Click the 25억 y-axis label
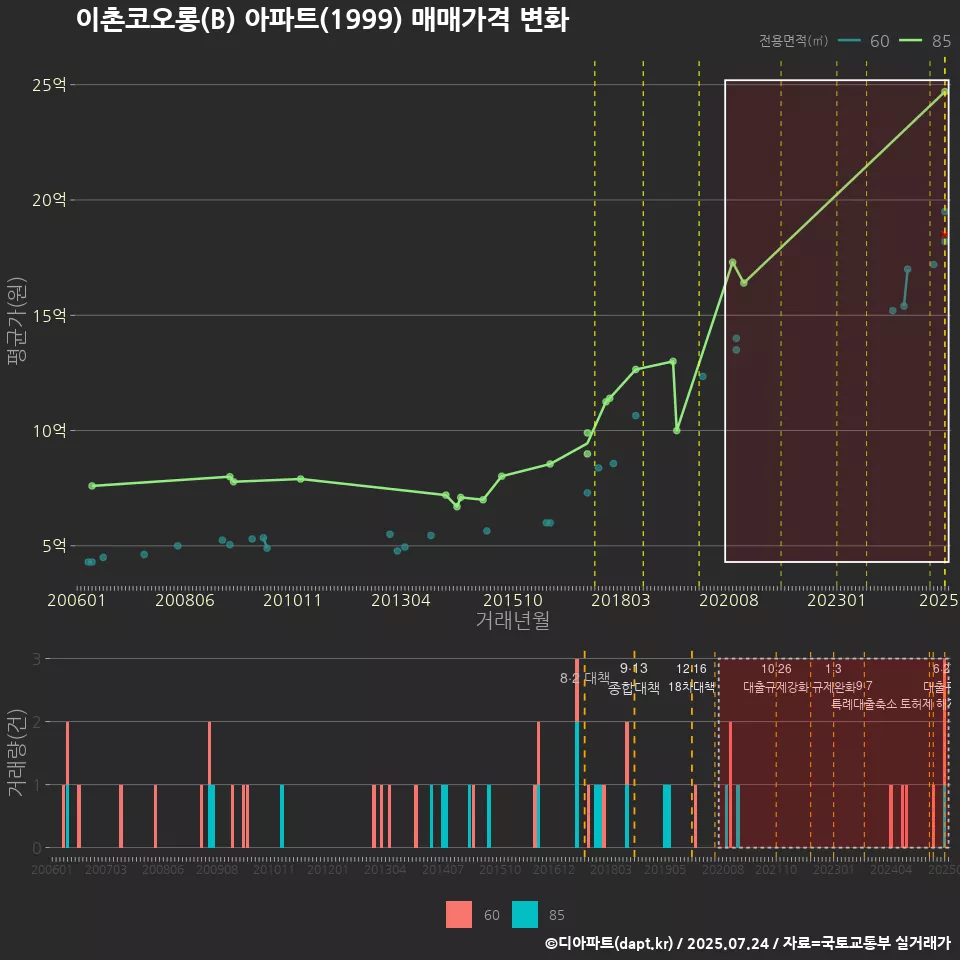 pos(49,85)
